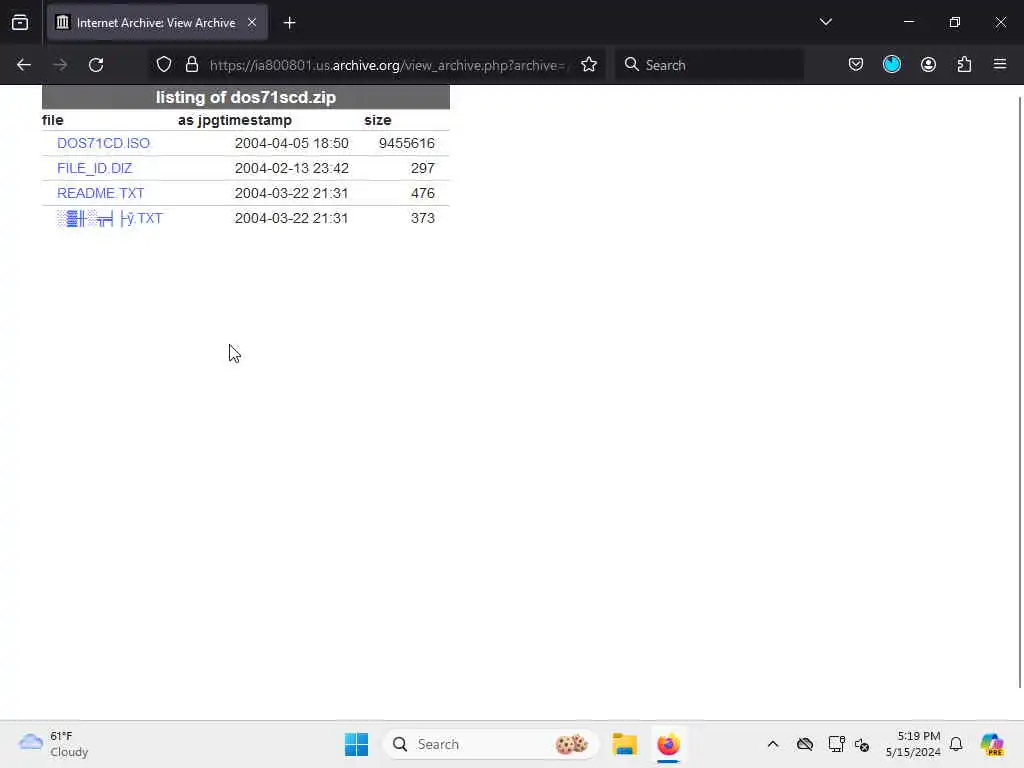View site security padlock info
The width and height of the screenshot is (1024, 768).
(191, 65)
